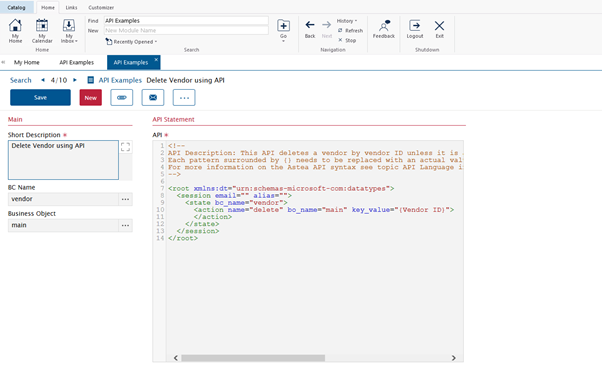Go to next record arrow
Viewport: 602px width, 372px height.
tap(75, 80)
